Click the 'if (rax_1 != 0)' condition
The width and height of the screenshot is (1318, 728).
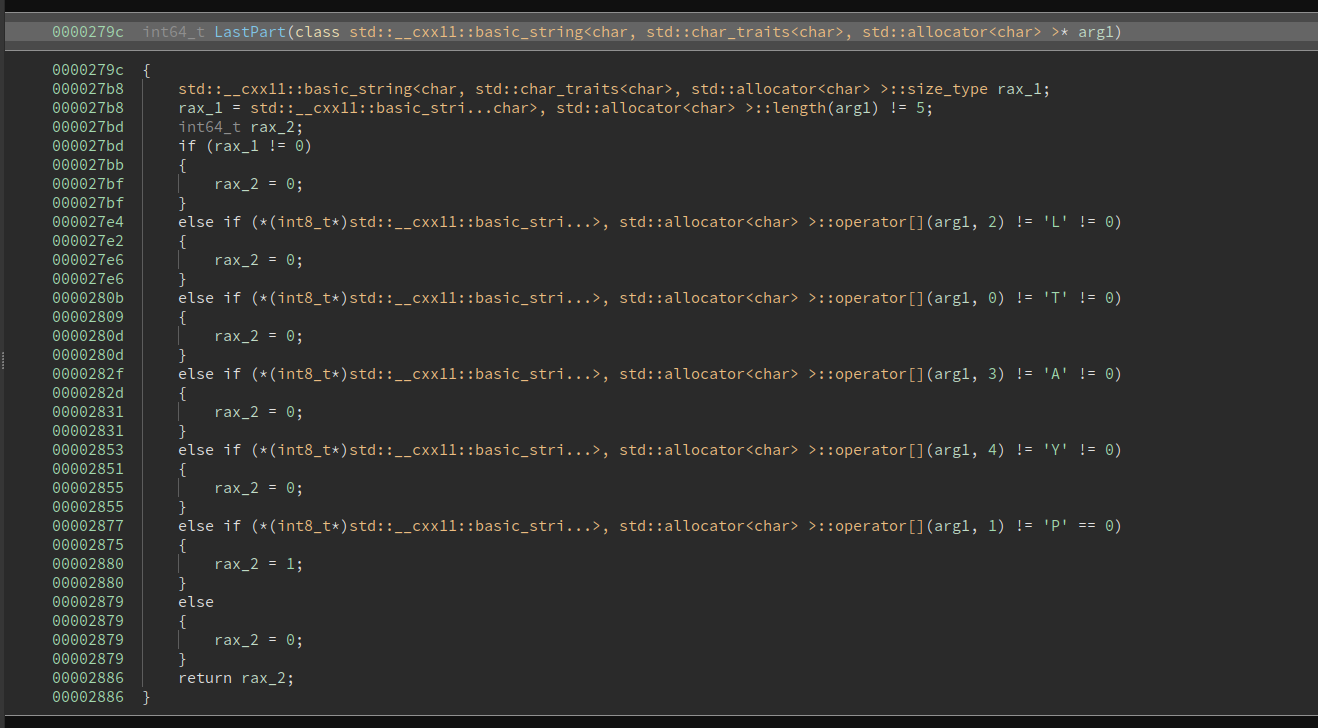(x=245, y=146)
